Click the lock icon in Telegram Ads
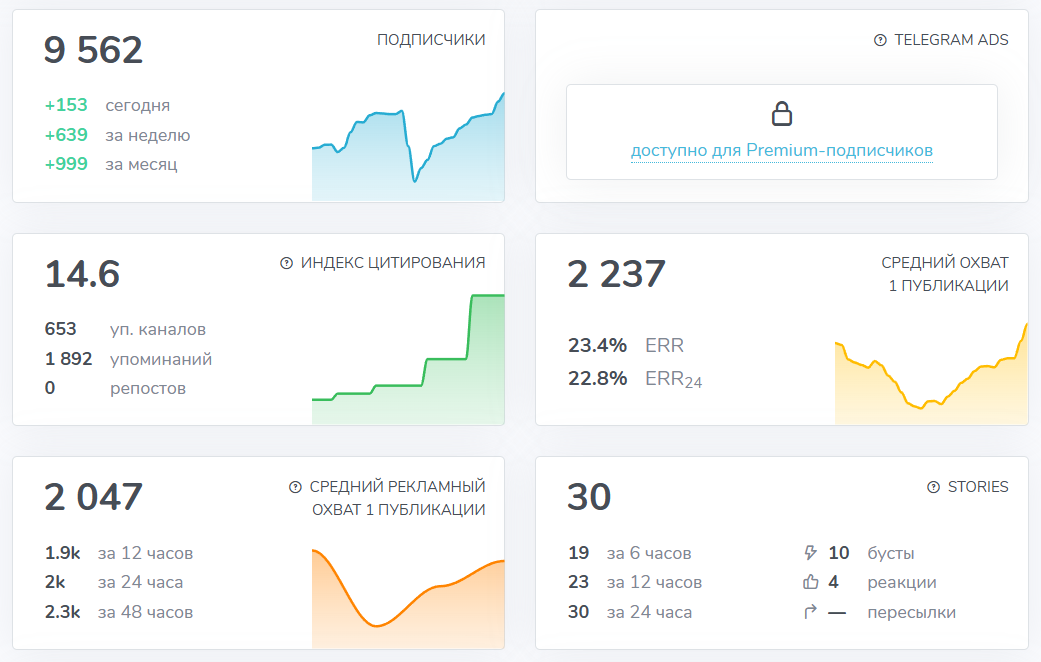This screenshot has width=1041, height=662. pos(782,114)
